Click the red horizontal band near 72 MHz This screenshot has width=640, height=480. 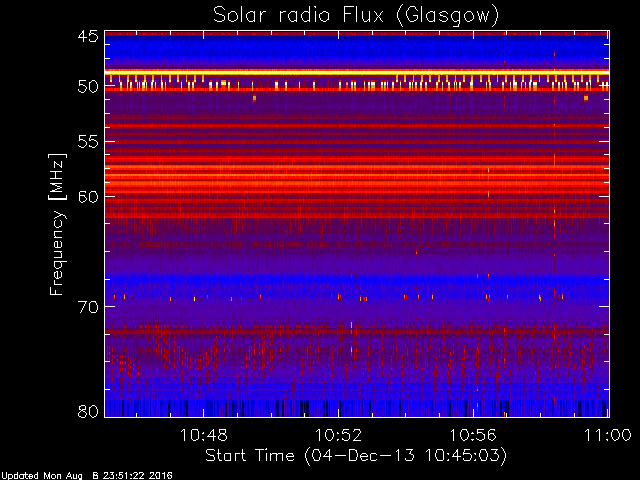pyautogui.click(x=357, y=331)
